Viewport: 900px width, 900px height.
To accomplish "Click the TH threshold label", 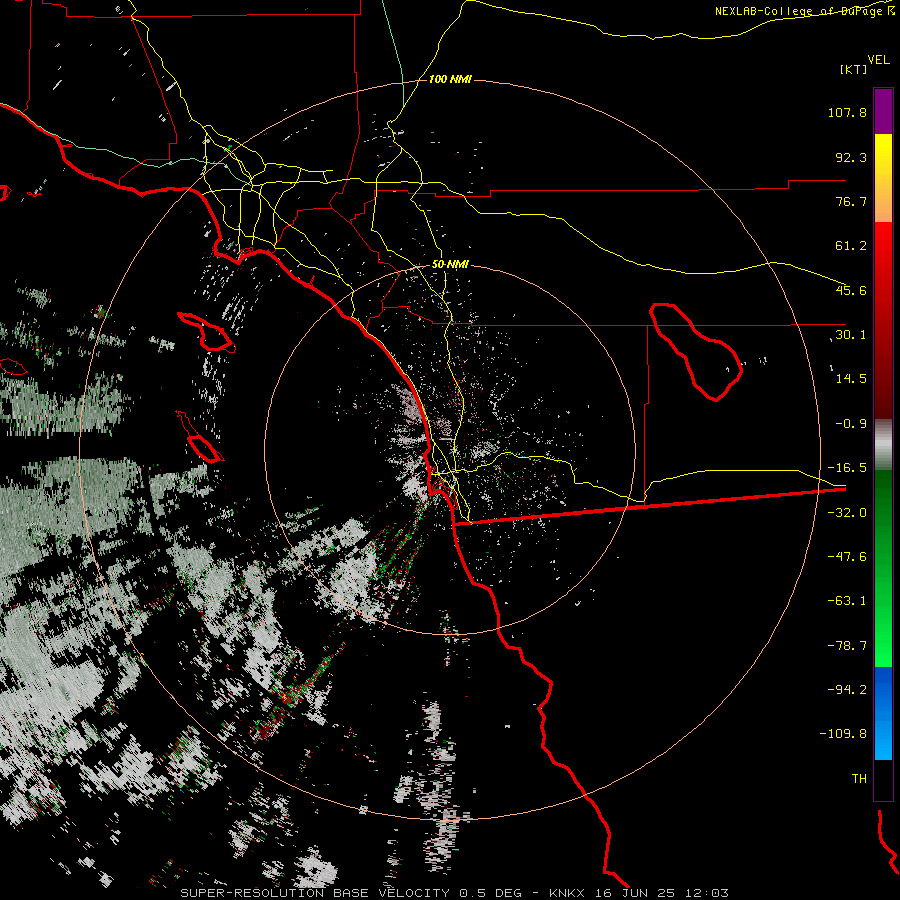I will coord(859,779).
